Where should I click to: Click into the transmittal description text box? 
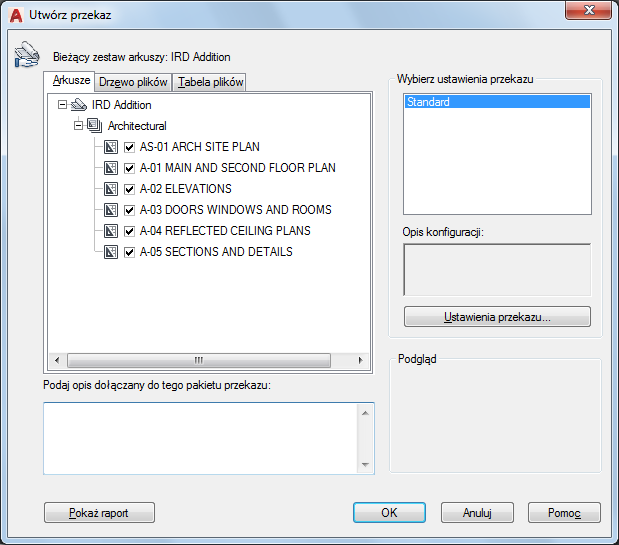coord(200,438)
